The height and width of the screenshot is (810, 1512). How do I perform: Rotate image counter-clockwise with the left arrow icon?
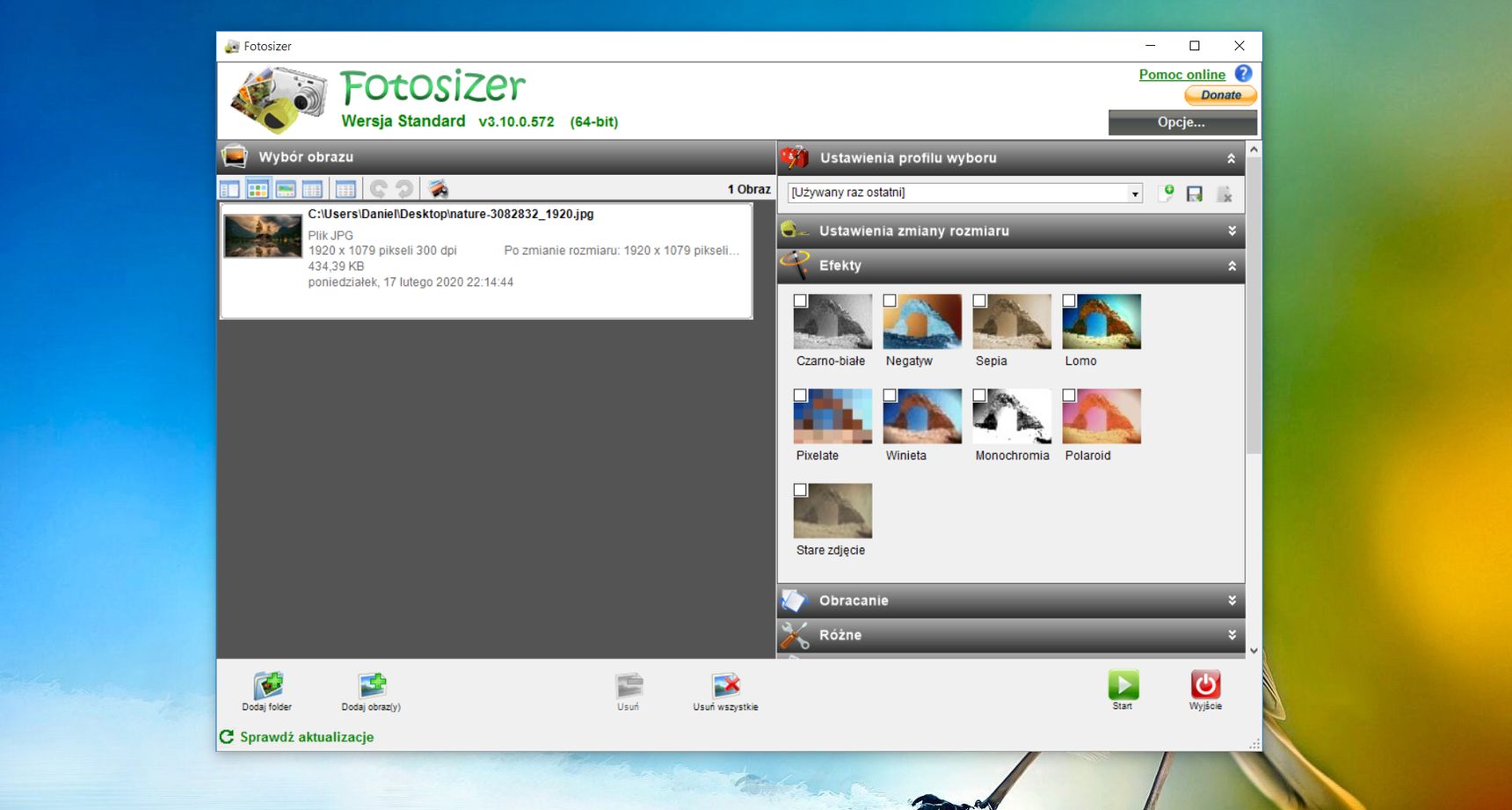pyautogui.click(x=379, y=189)
